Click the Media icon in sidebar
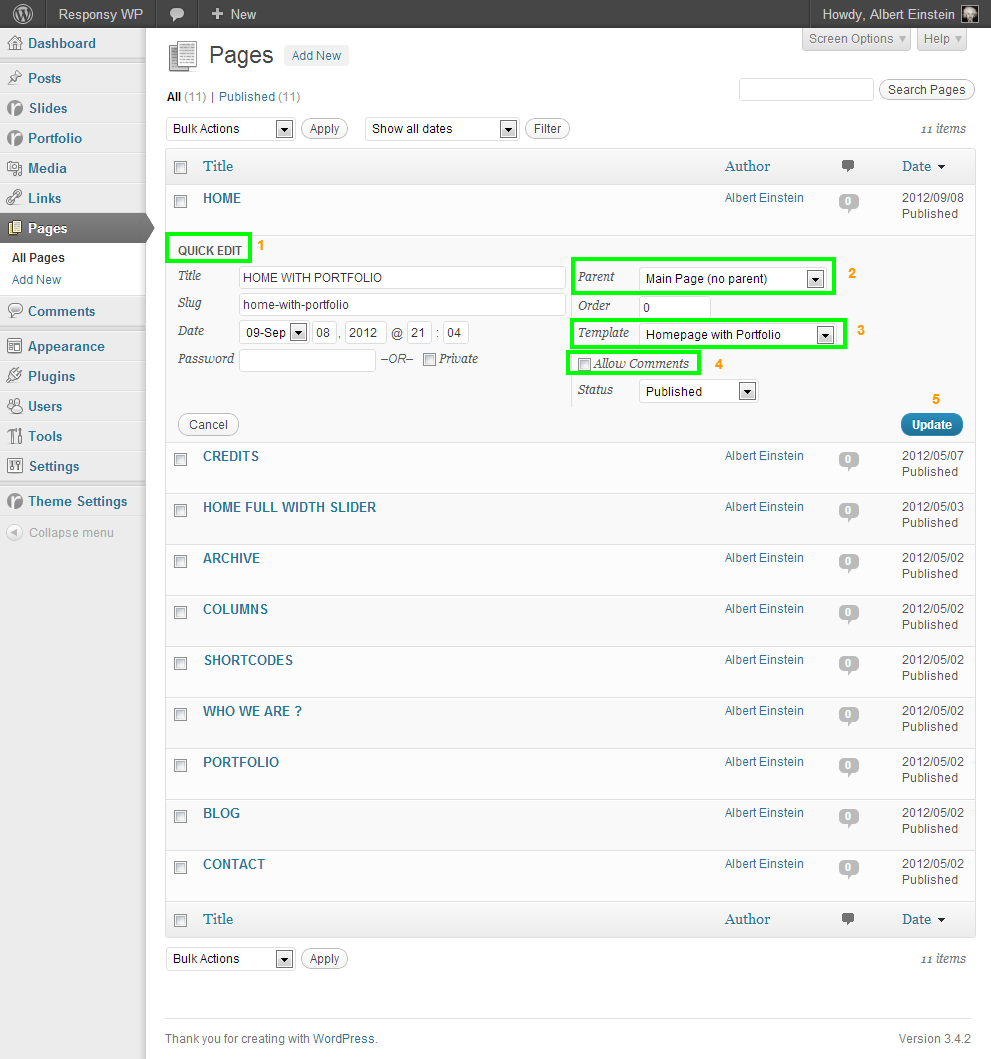The height and width of the screenshot is (1059, 991). (15, 168)
